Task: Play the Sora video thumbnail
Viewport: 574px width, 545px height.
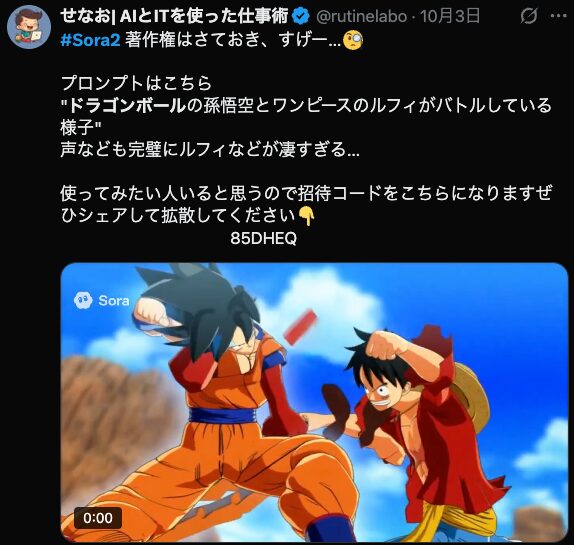Action: click(x=314, y=402)
